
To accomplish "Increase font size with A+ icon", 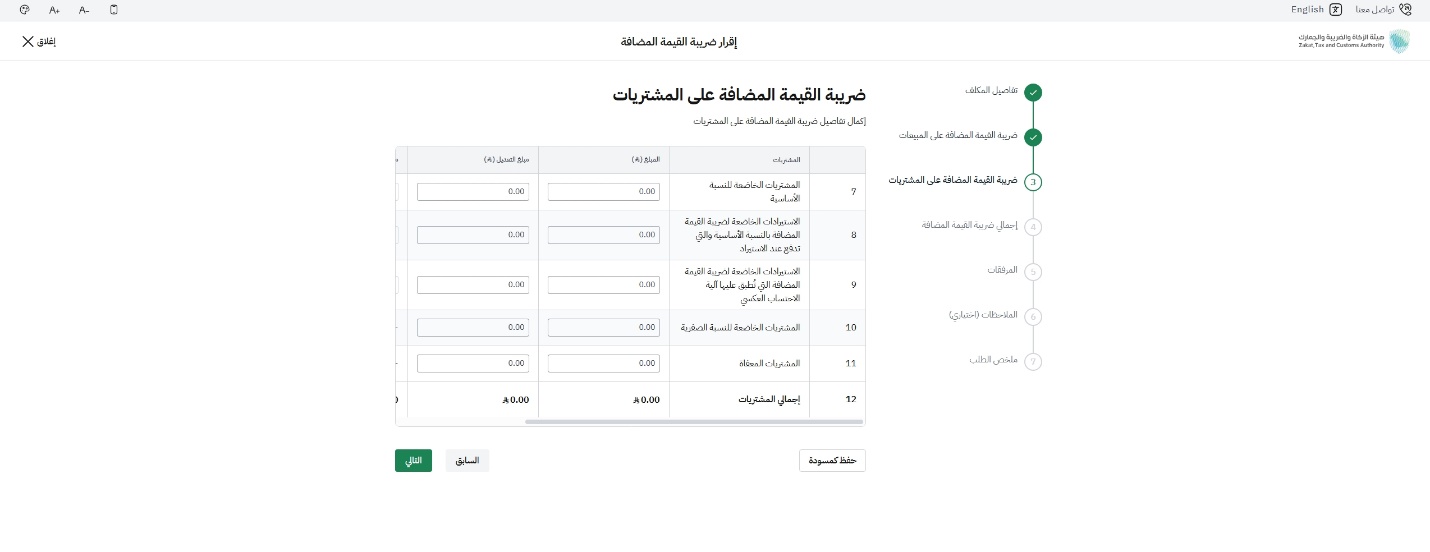I will [54, 9].
